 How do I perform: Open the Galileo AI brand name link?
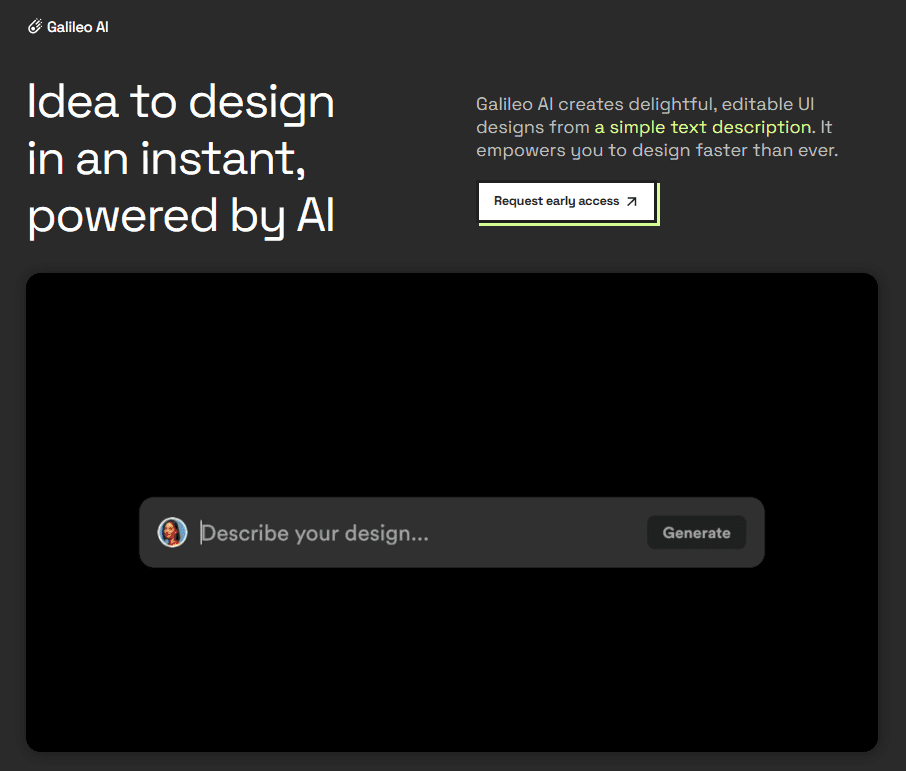(77, 27)
